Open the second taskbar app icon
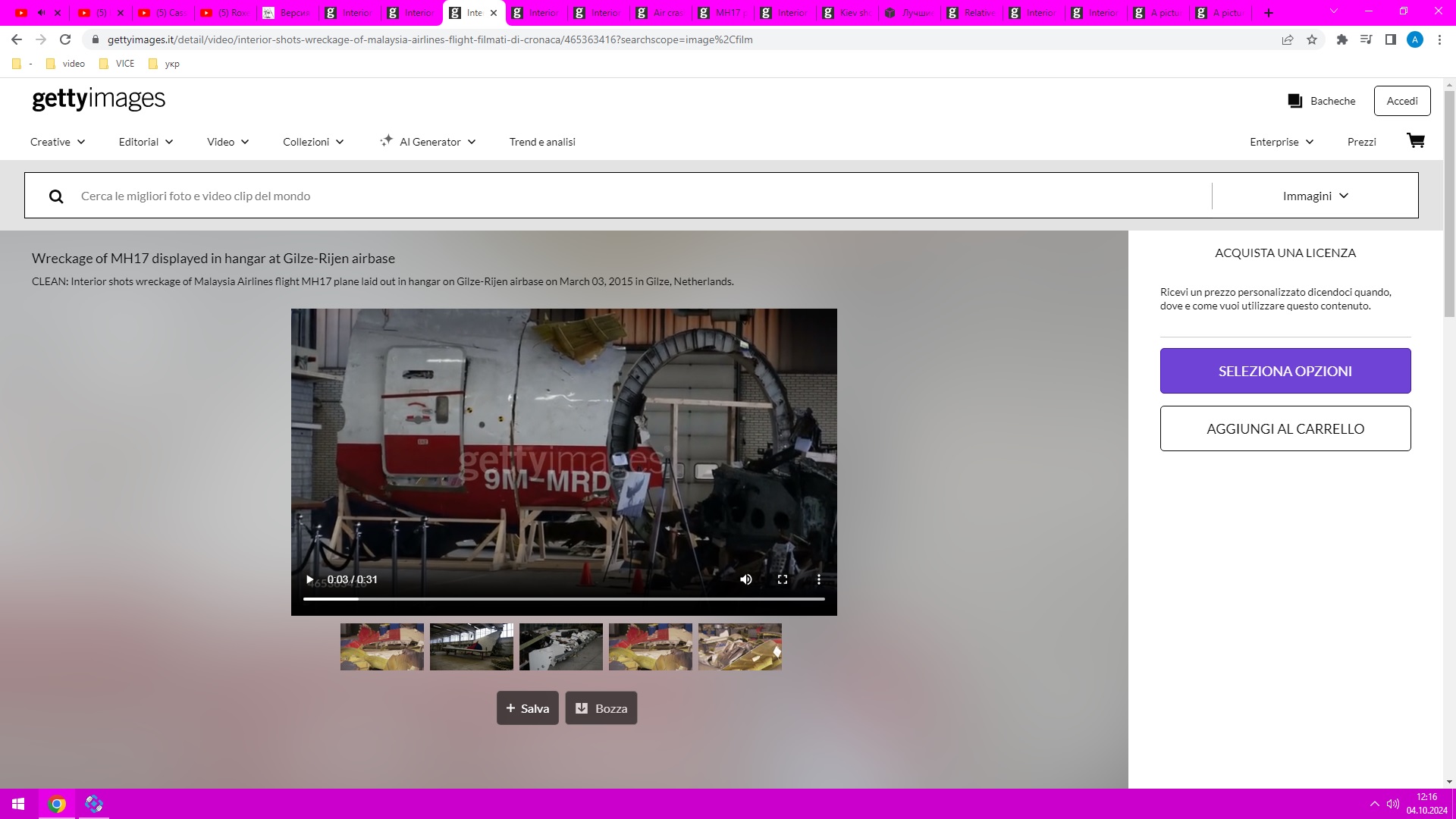The image size is (1456, 819). pos(94,804)
